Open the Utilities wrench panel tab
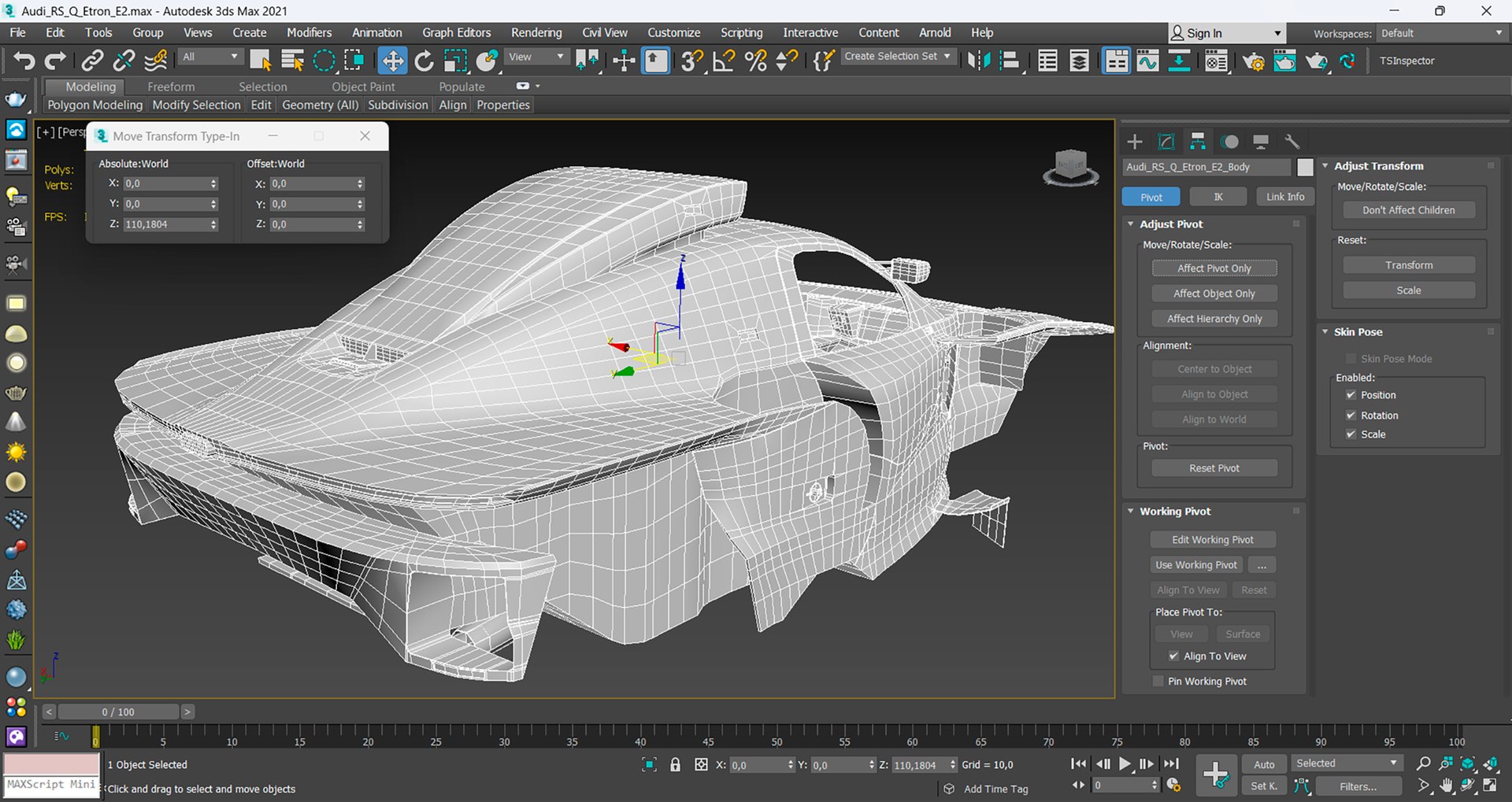The height and width of the screenshot is (802, 1512). click(x=1292, y=142)
